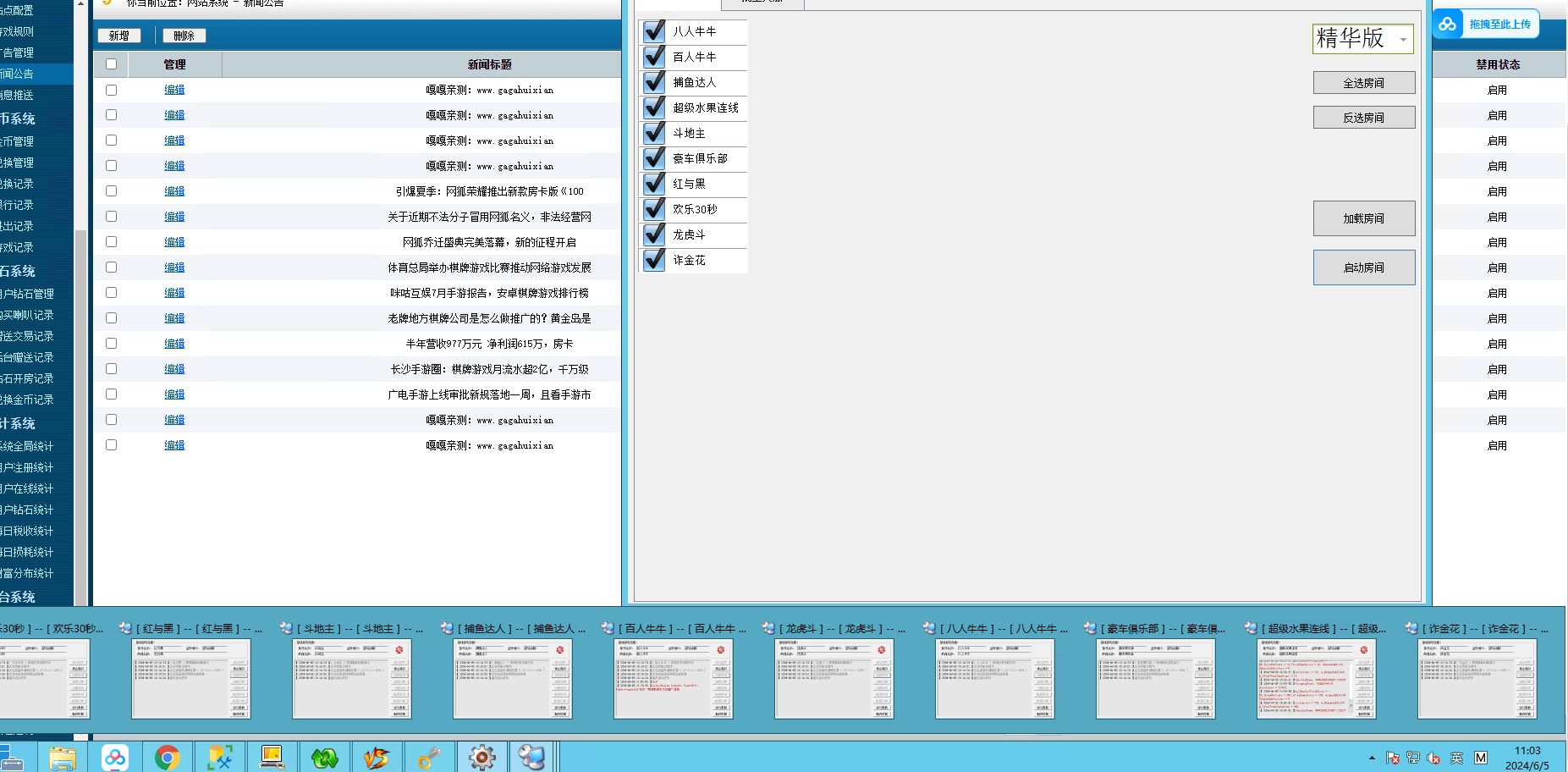The image size is (1568, 772).
Task: Select the 百人牛牛 window thumbnail preview
Action: point(674,679)
